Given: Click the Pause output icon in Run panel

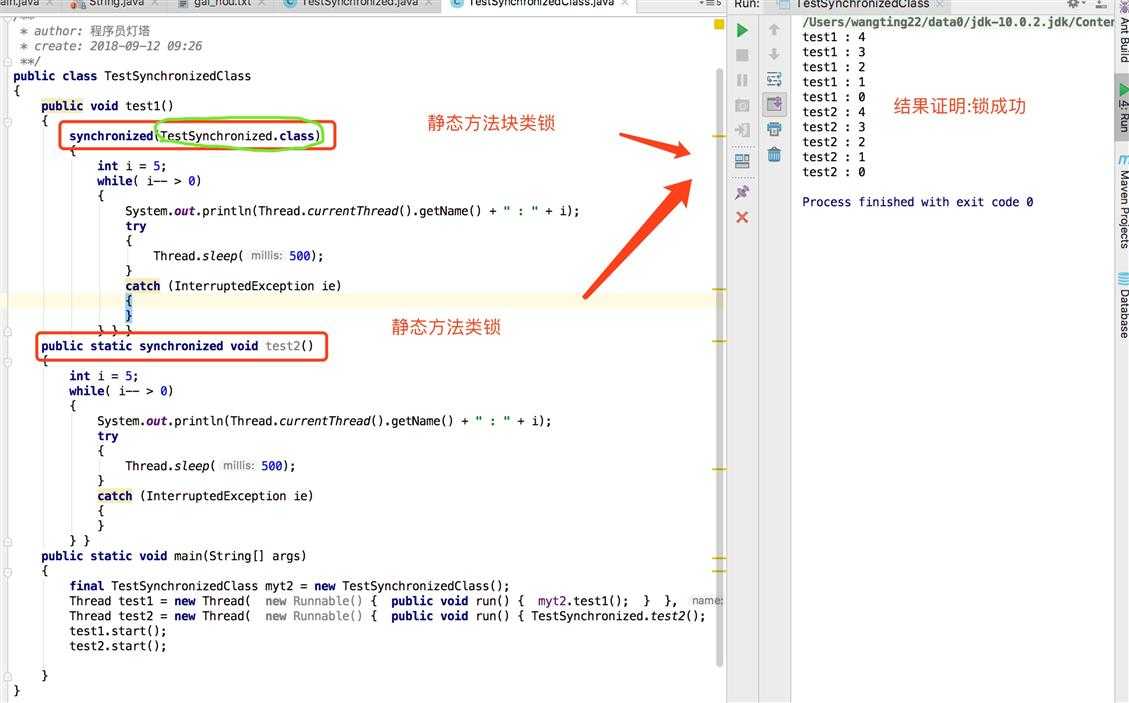Looking at the screenshot, I should click(x=742, y=80).
